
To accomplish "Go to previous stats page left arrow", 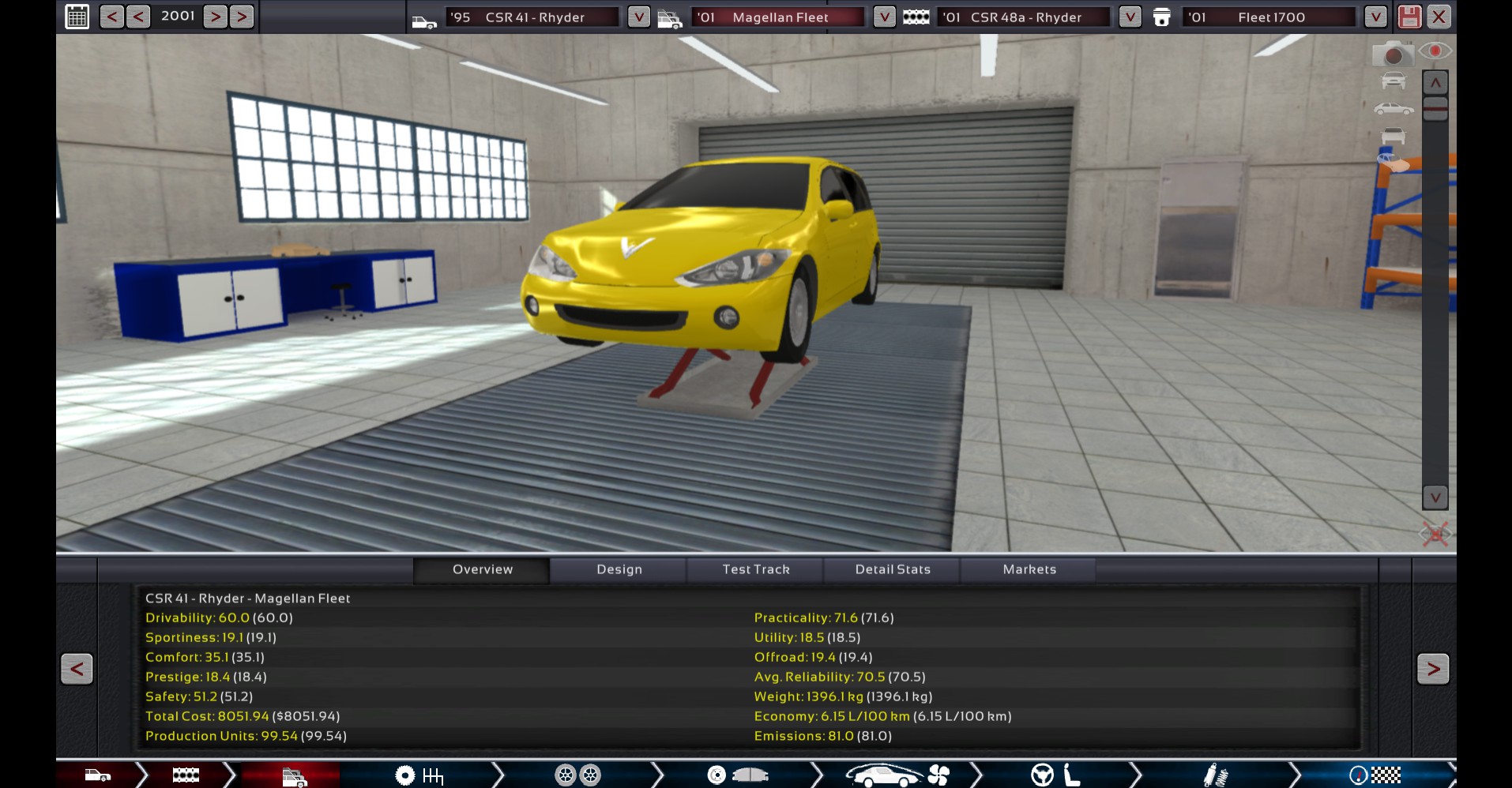I will (x=77, y=669).
